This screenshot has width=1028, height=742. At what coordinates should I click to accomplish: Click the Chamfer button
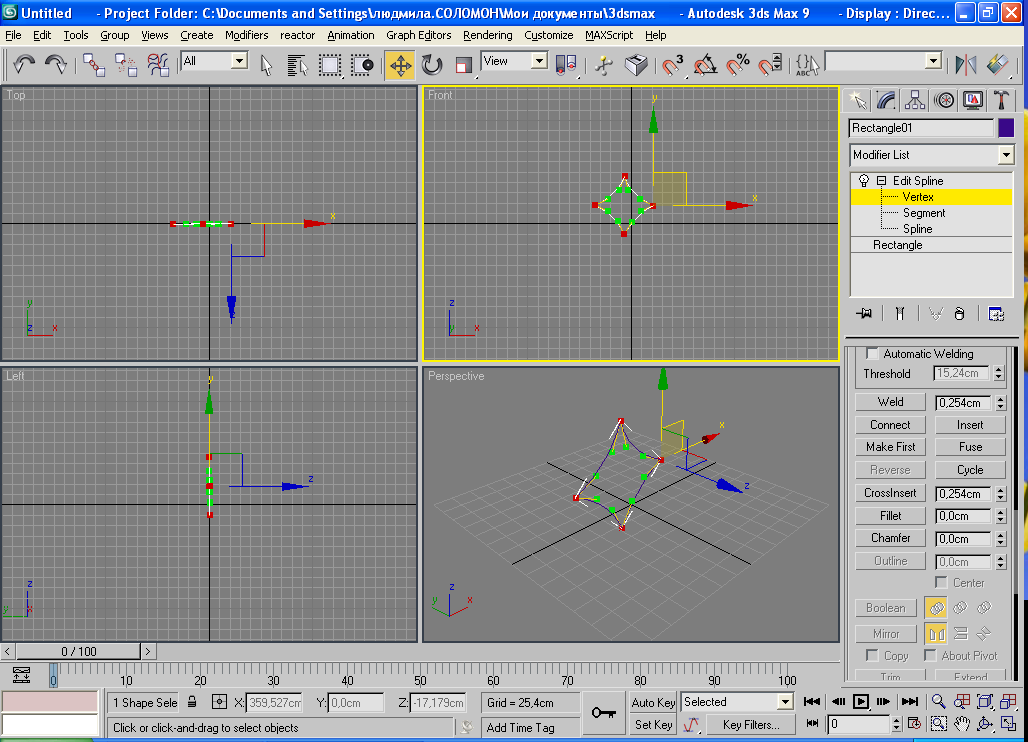890,538
